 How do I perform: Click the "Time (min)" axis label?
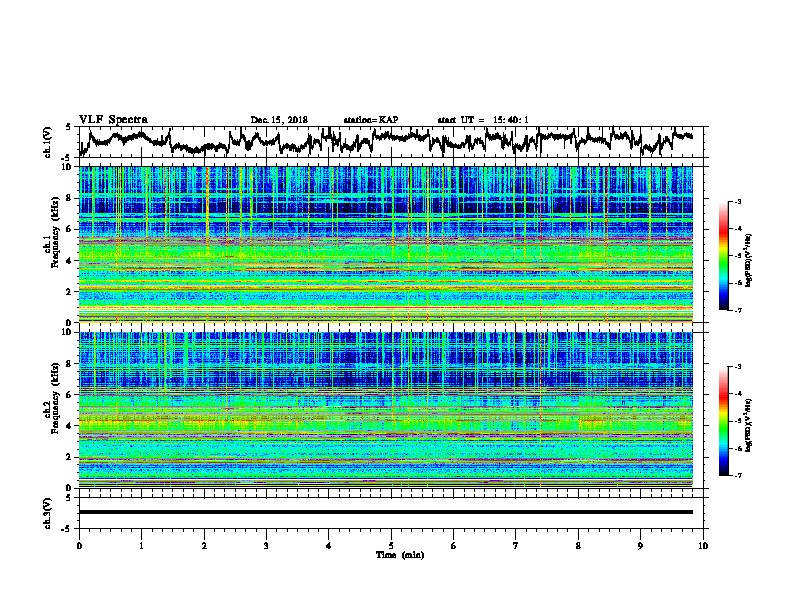(x=400, y=555)
